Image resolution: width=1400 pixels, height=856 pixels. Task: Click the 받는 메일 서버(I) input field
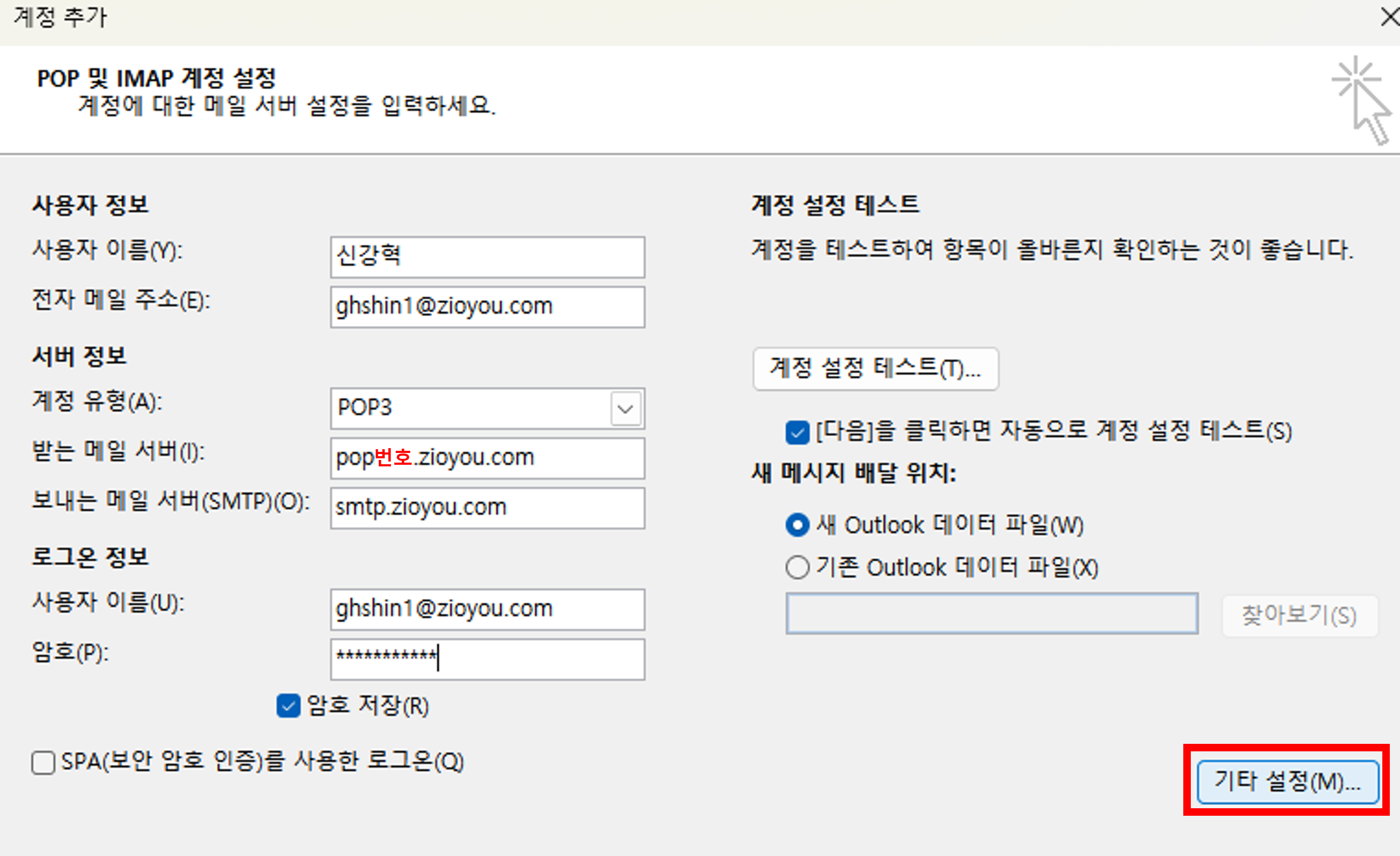coord(488,458)
